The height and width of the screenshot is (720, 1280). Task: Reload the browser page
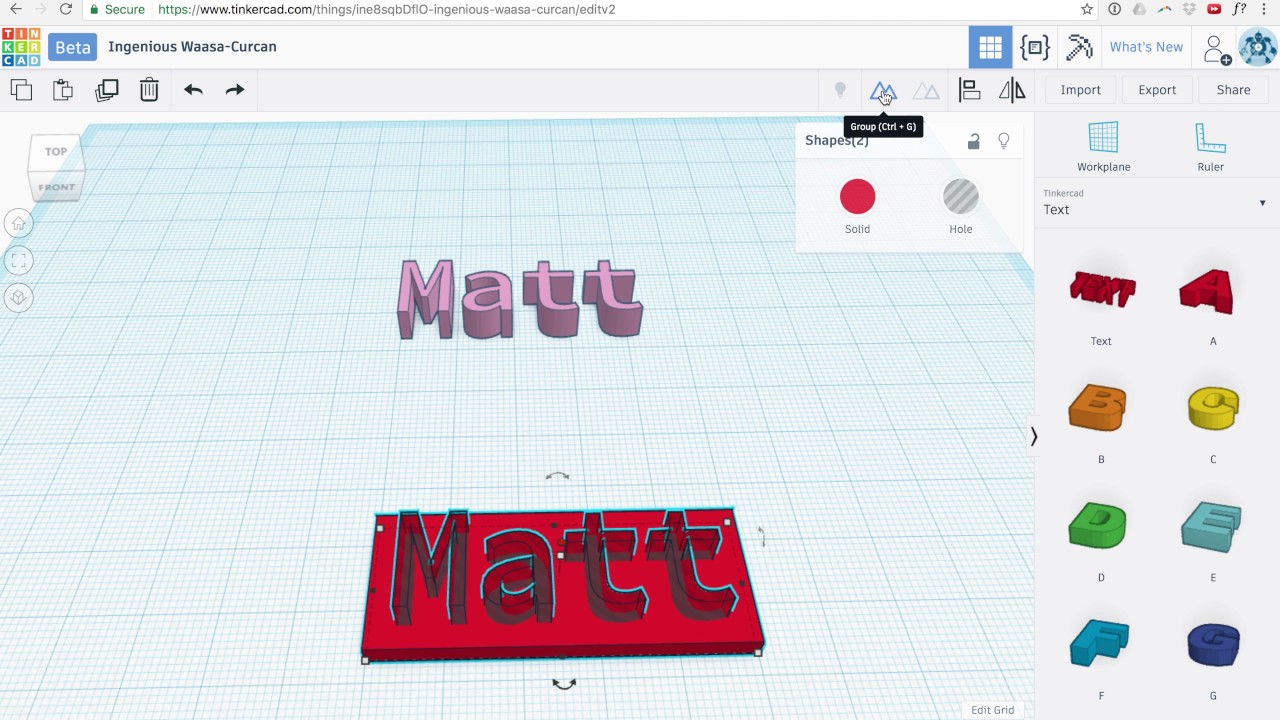65,9
